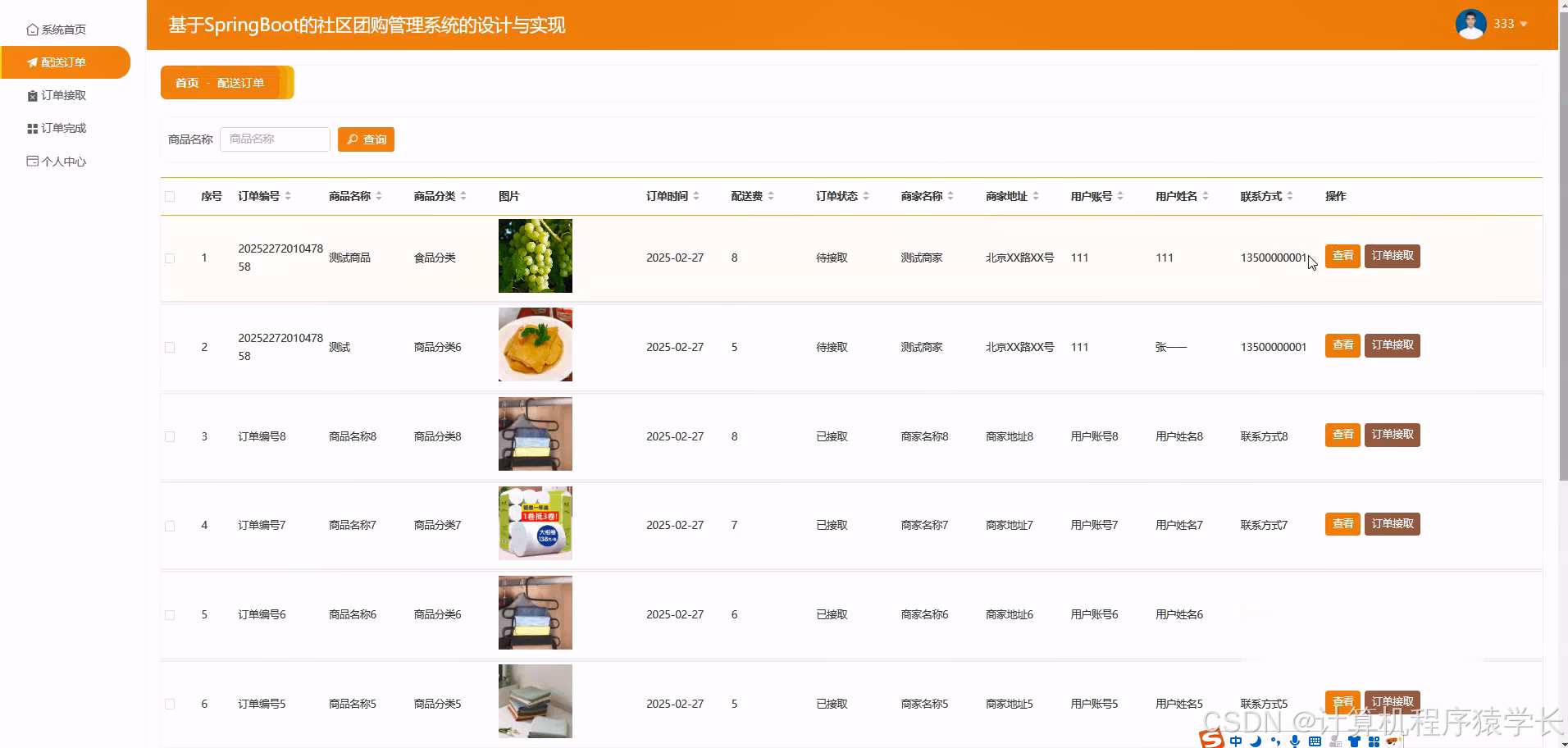The width and height of the screenshot is (1568, 748).
Task: Click the 订单完成 grid icon
Action: pyautogui.click(x=32, y=129)
